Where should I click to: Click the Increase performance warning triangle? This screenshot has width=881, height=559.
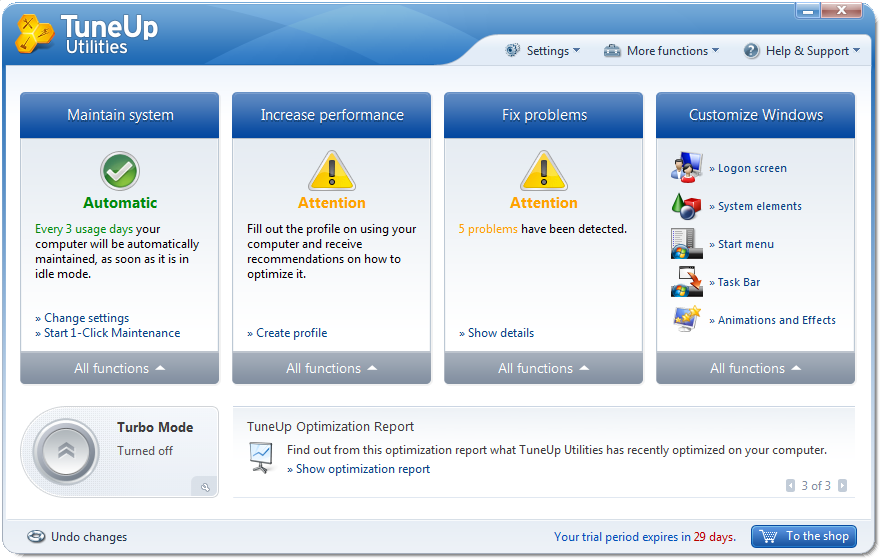(331, 170)
